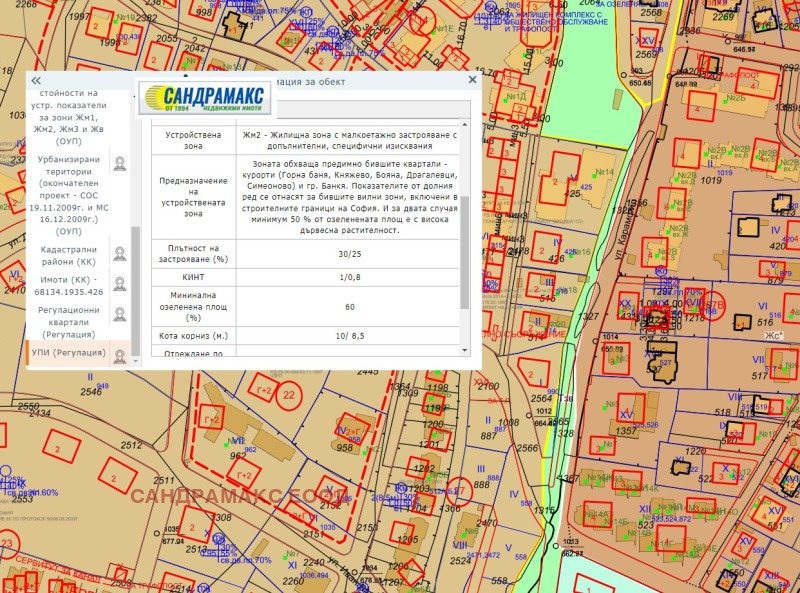This screenshot has height=593, width=800.
Task: Collapse the layers list with double chevron
Action: [x=36, y=80]
